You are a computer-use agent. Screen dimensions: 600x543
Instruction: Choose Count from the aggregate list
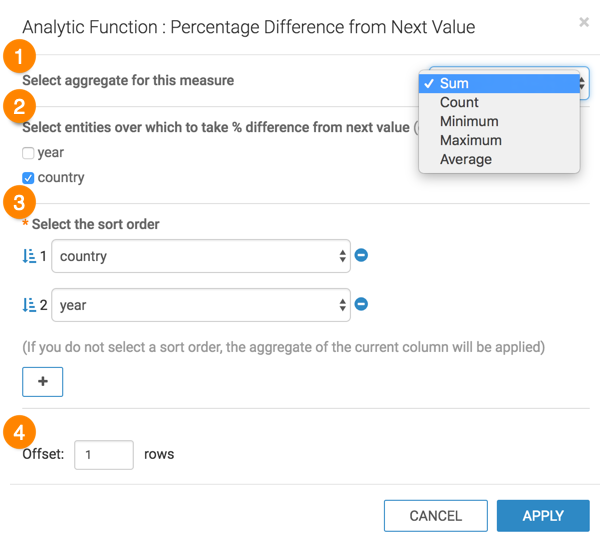tap(459, 102)
